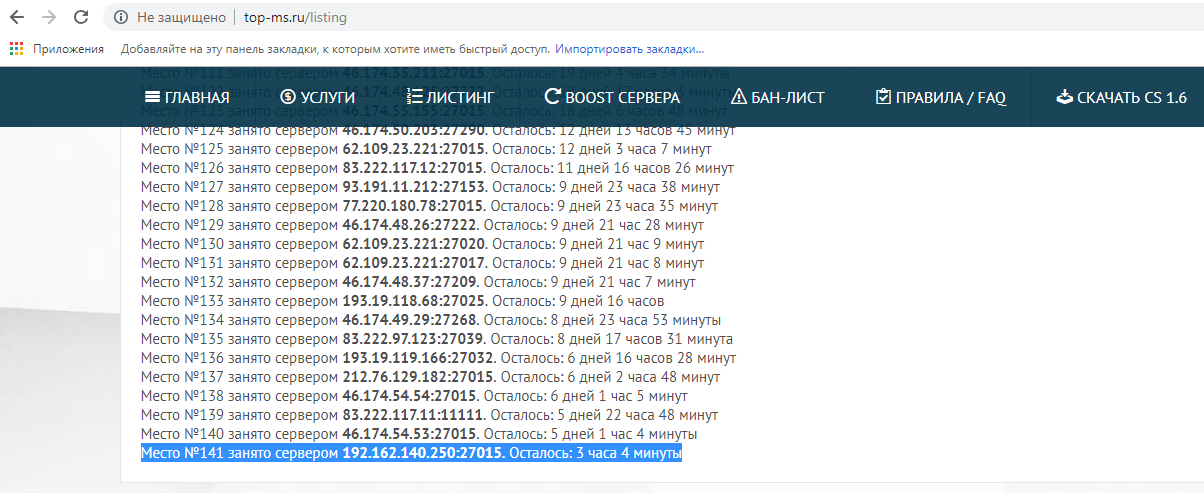Click server address 62.109.23.221:27020
This screenshot has width=1204, height=493.
pos(414,244)
